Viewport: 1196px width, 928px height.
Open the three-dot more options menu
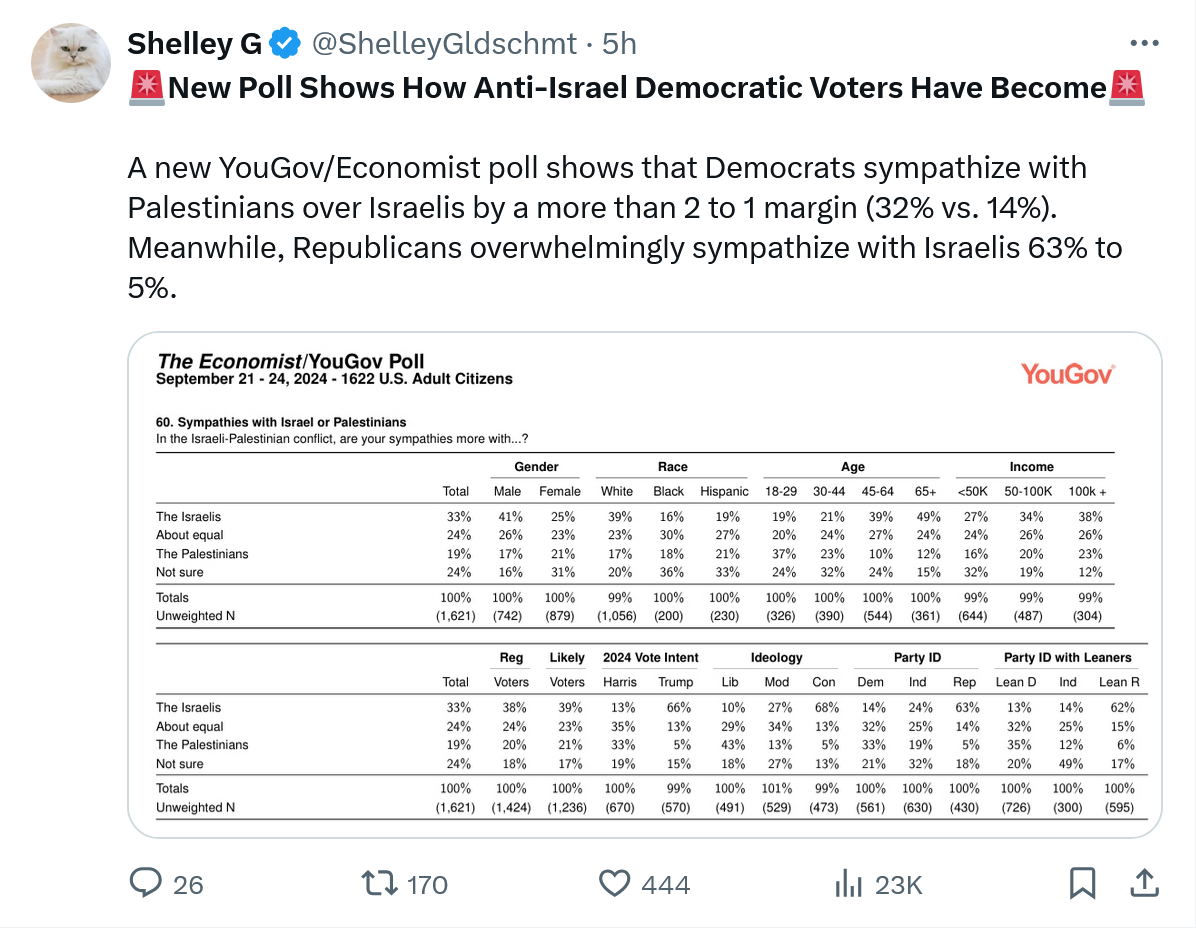tap(1144, 44)
